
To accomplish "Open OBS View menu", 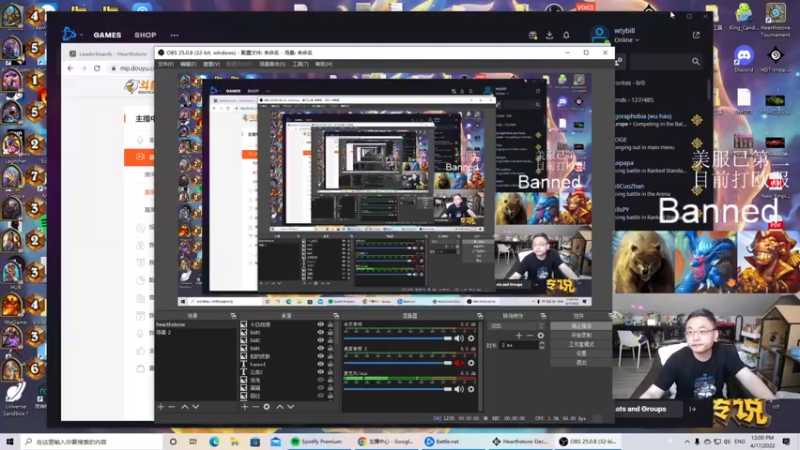I will coord(211,64).
